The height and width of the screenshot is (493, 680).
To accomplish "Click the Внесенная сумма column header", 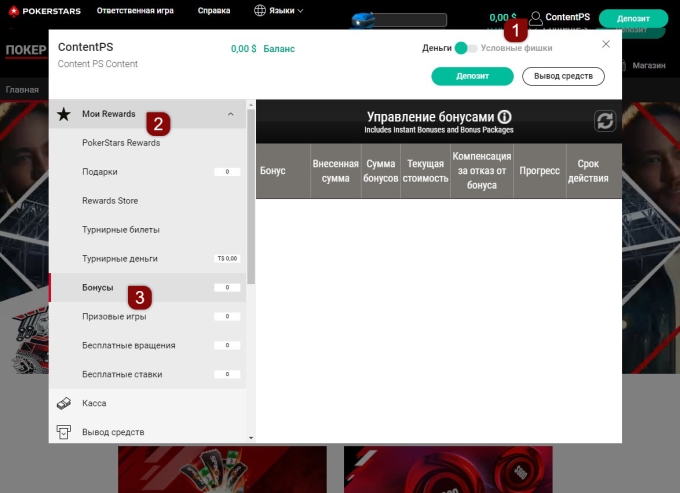I will coord(336,171).
